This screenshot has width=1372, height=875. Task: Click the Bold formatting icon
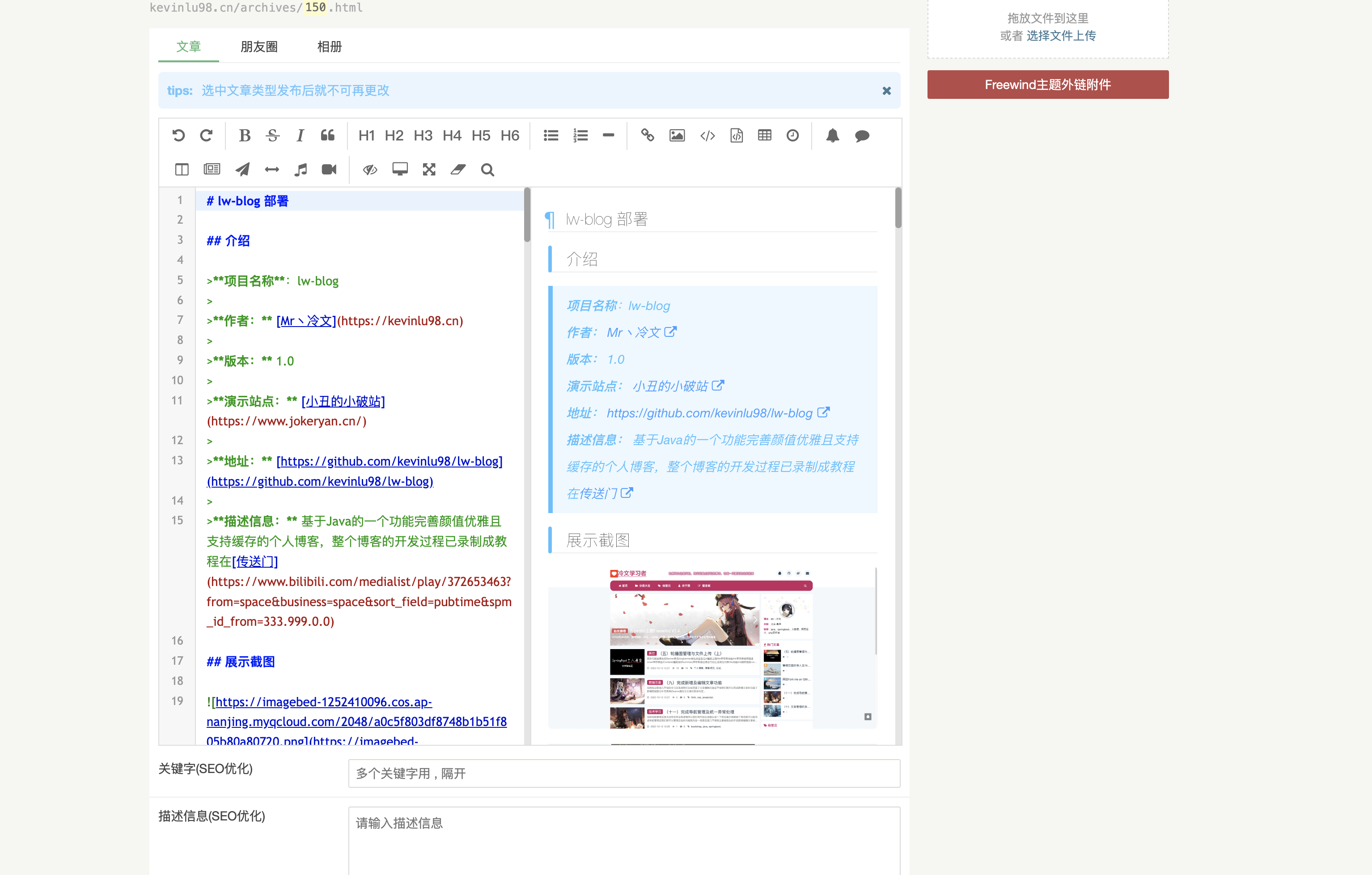tap(245, 136)
